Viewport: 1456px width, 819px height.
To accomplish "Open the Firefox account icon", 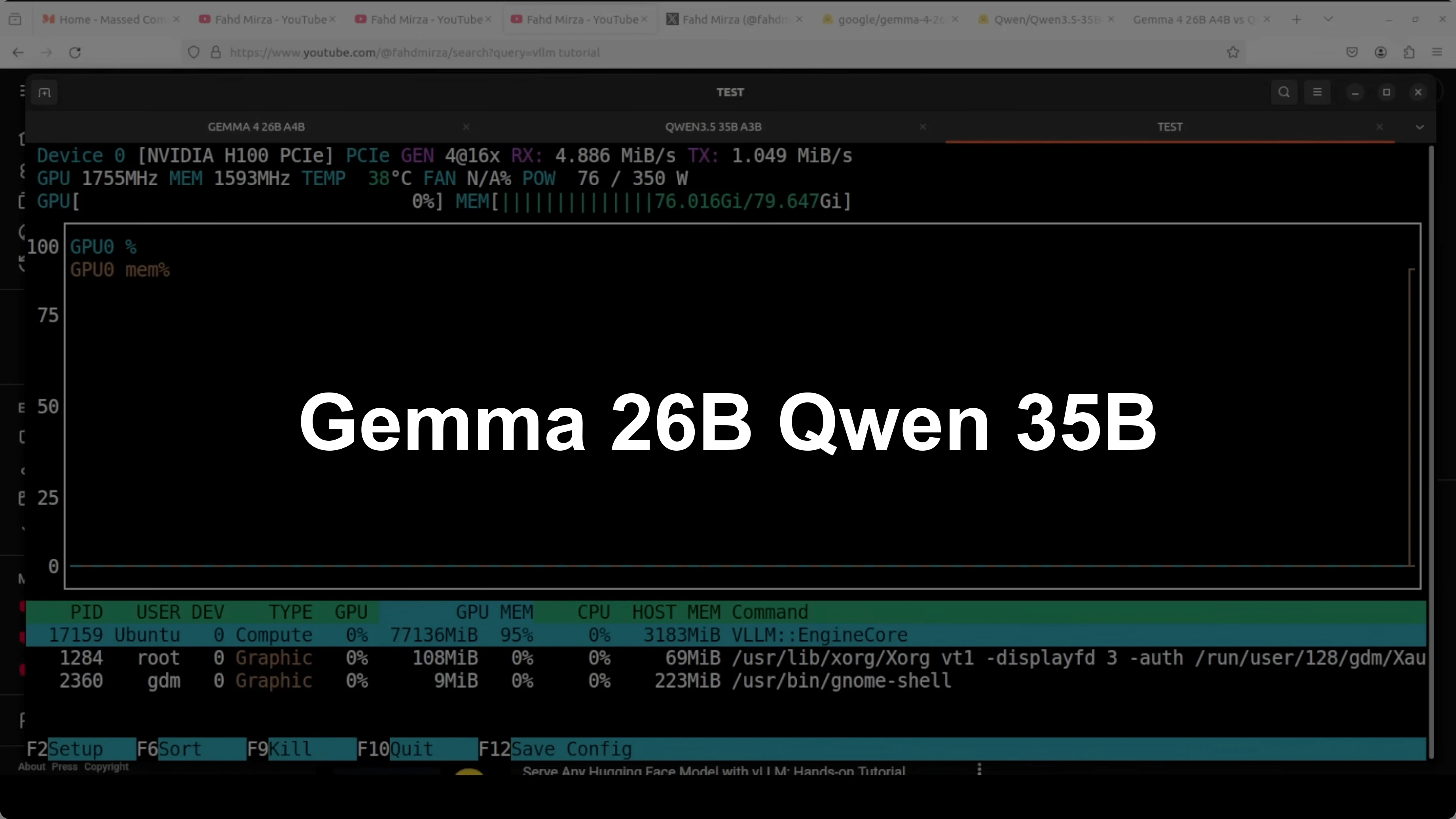I will pos(1381,53).
